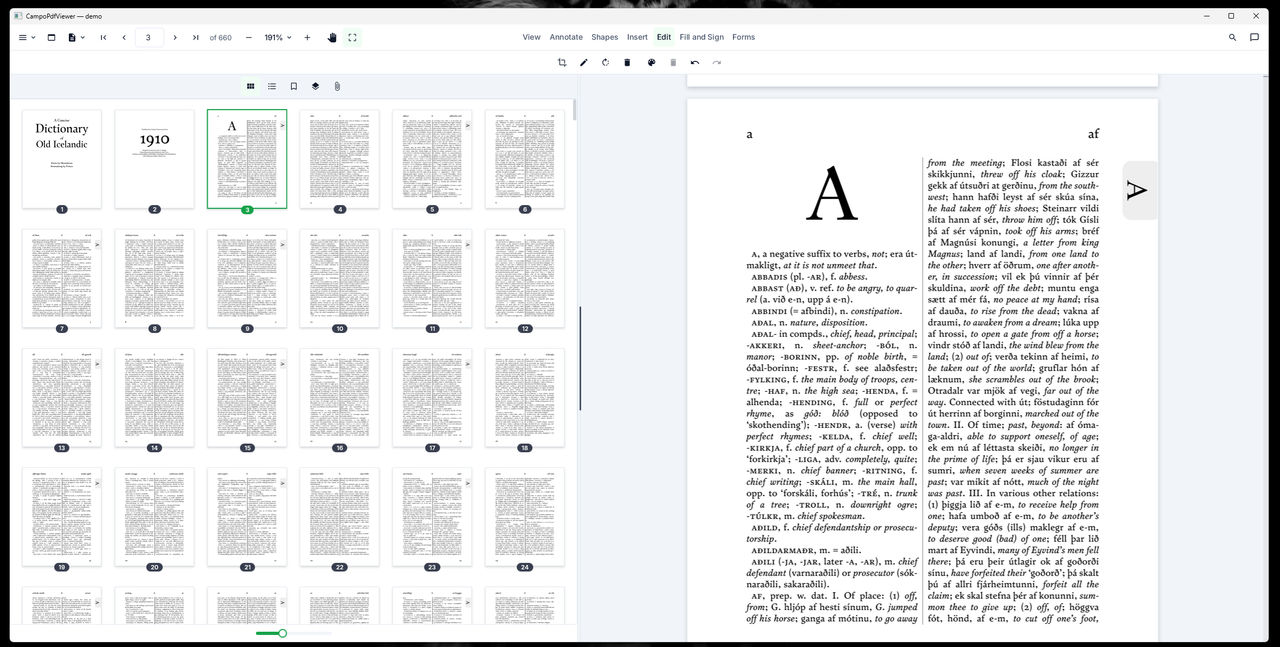This screenshot has width=1280, height=647.
Task: Open page 17 thumbnail
Action: coord(432,397)
